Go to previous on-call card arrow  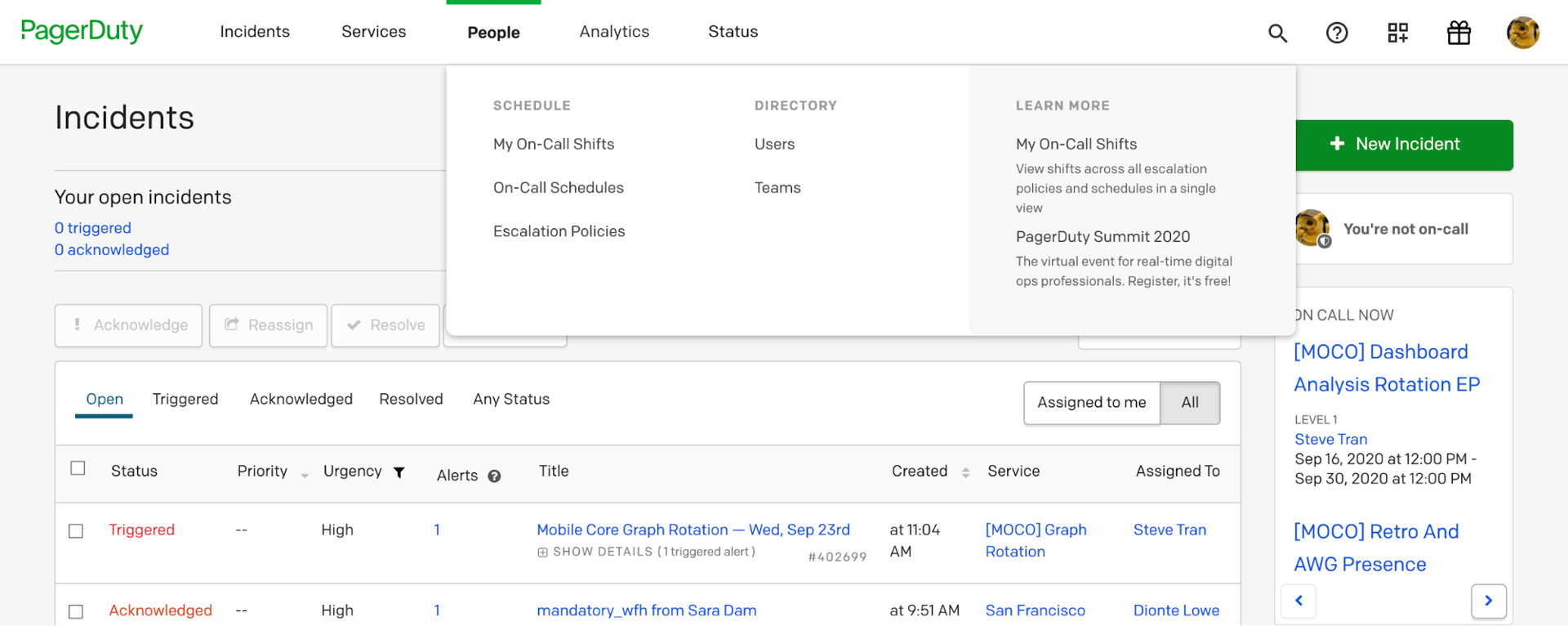[1298, 601]
